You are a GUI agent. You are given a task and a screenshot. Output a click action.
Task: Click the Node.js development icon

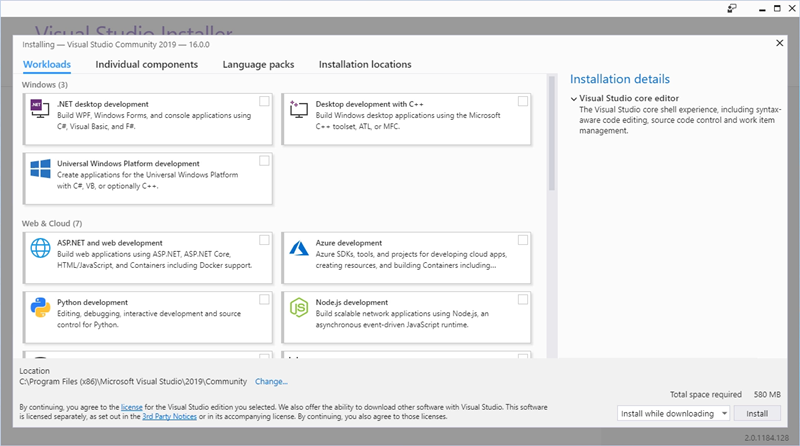tap(298, 307)
